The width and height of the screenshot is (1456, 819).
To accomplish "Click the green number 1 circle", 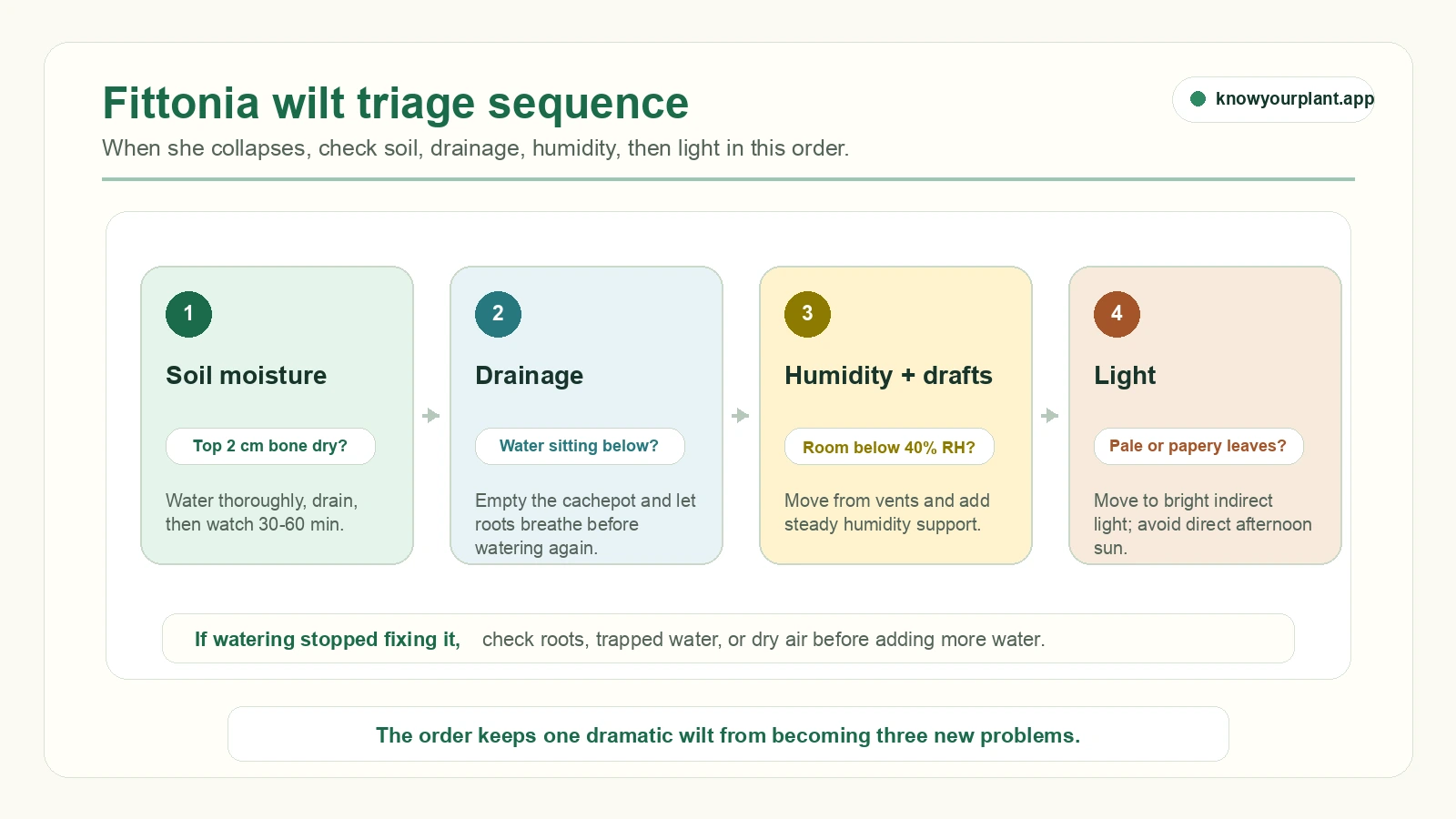I will pyautogui.click(x=188, y=314).
